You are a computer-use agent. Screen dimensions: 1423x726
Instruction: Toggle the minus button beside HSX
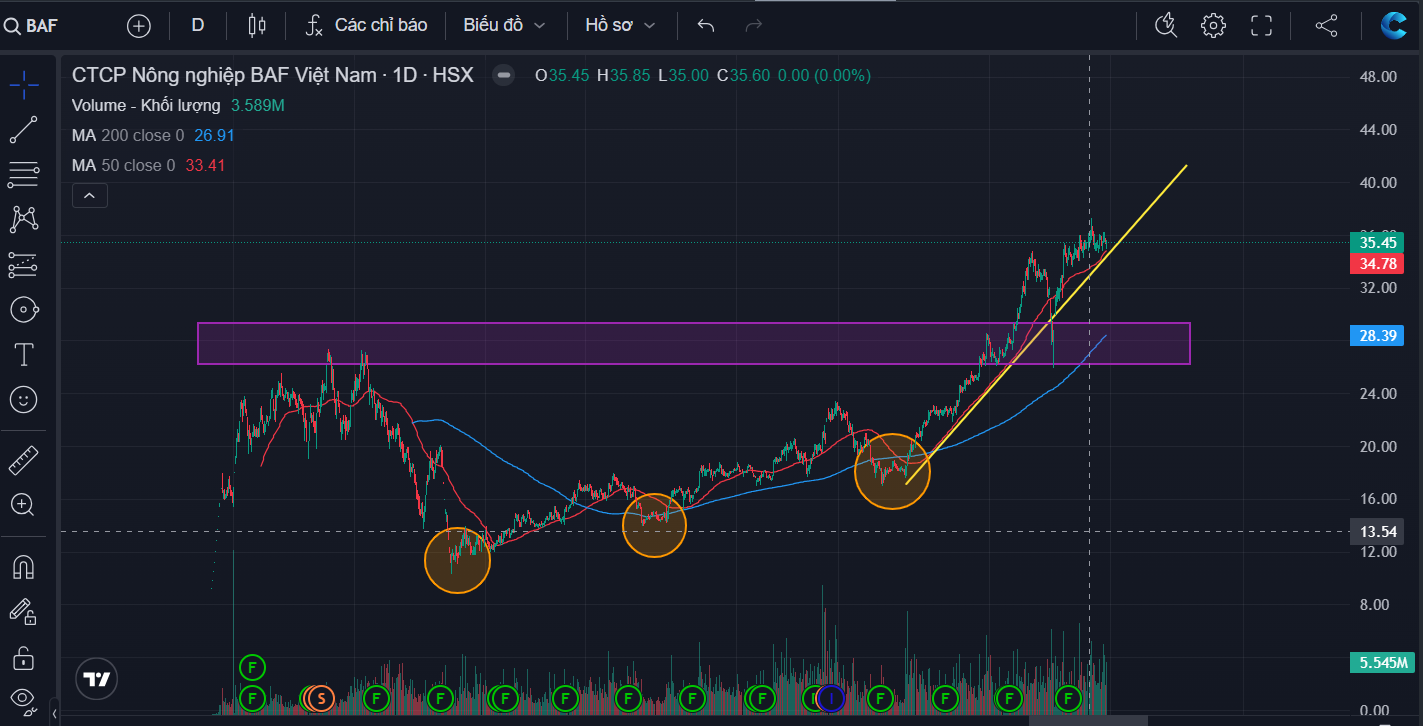504,75
